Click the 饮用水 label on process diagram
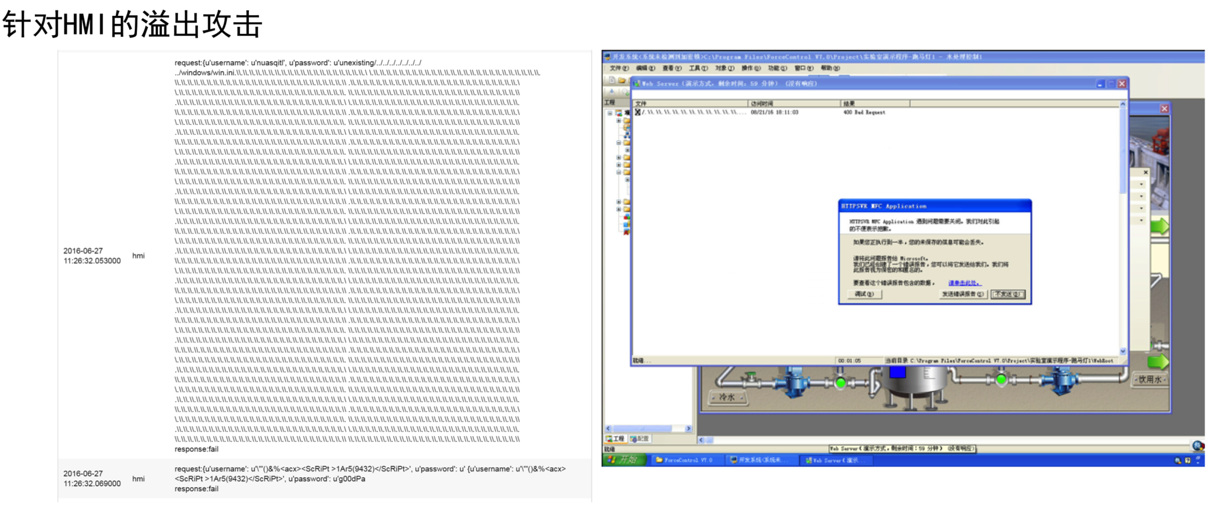The width and height of the screenshot is (1219, 511). (1151, 380)
